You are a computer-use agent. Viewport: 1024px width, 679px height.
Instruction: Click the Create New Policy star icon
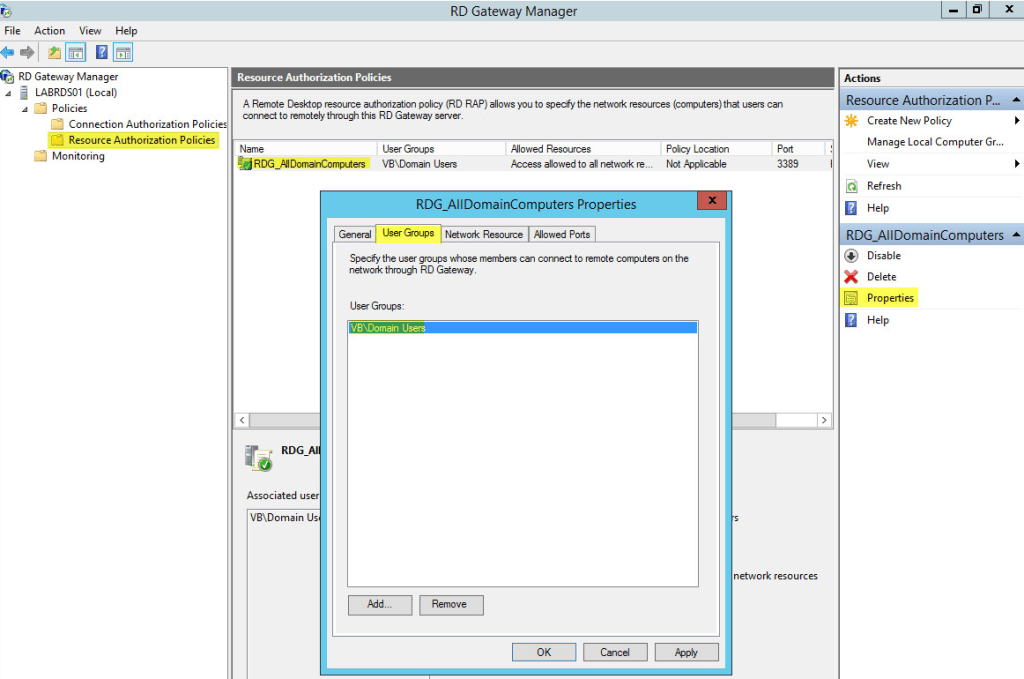click(x=853, y=120)
